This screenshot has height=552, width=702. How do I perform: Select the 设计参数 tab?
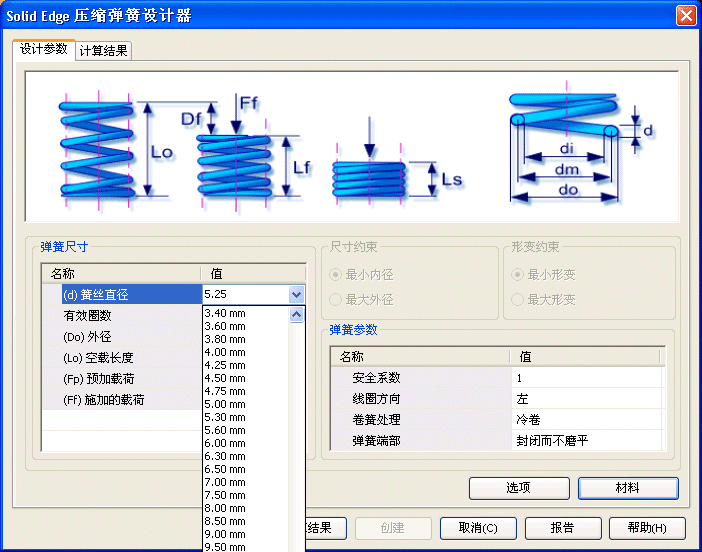44,49
